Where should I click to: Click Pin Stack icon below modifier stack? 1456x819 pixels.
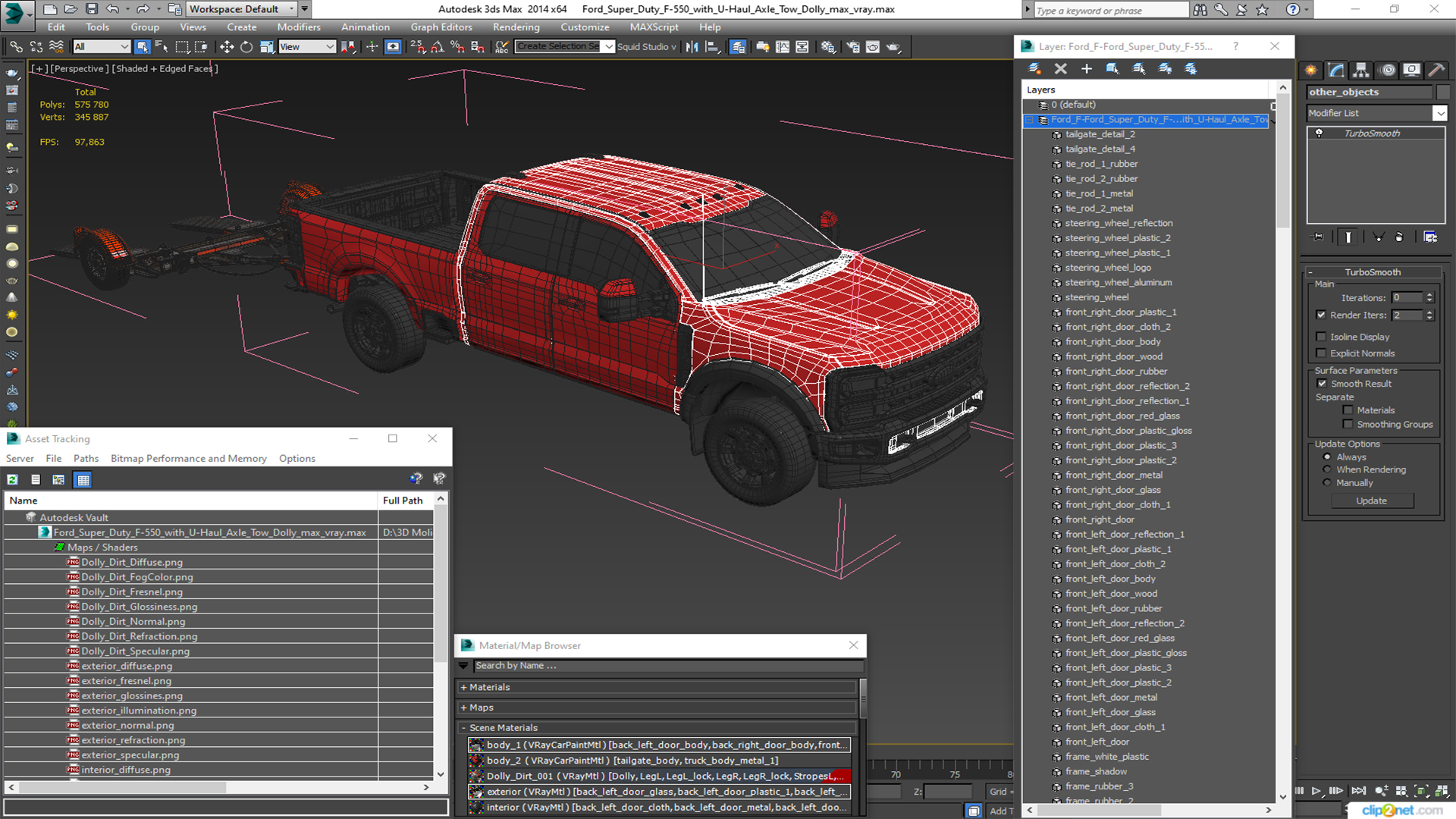(1318, 237)
